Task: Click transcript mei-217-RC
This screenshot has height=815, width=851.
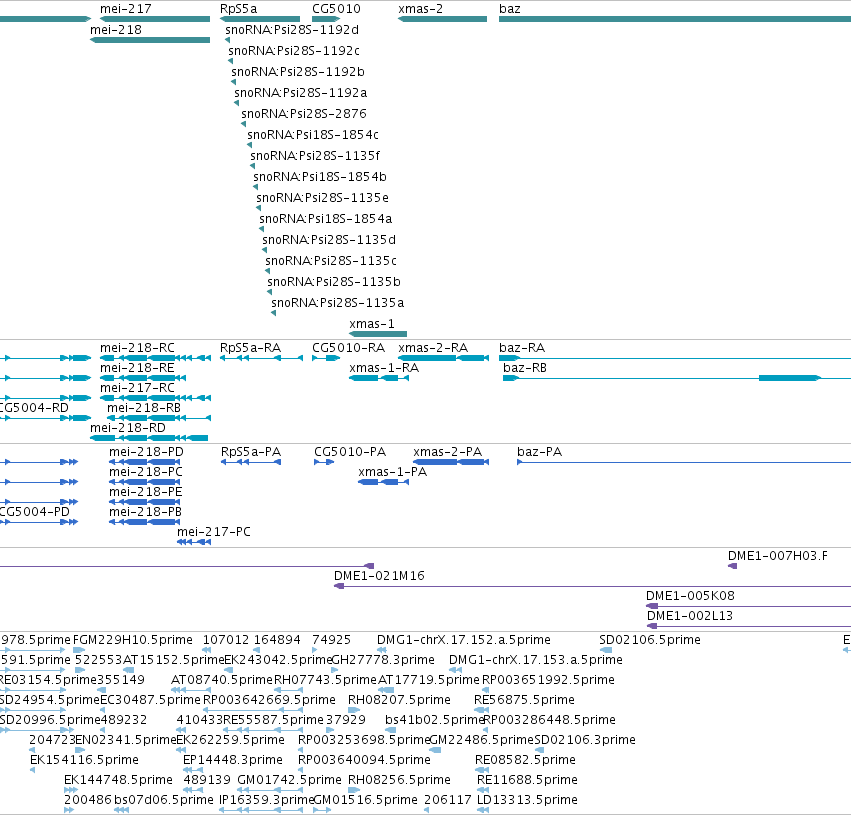Action: (155, 398)
